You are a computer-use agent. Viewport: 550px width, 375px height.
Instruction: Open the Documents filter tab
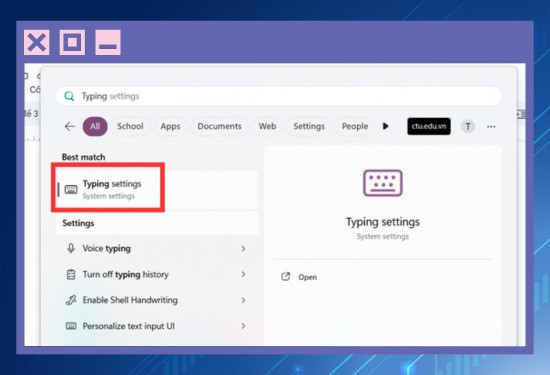(x=219, y=126)
